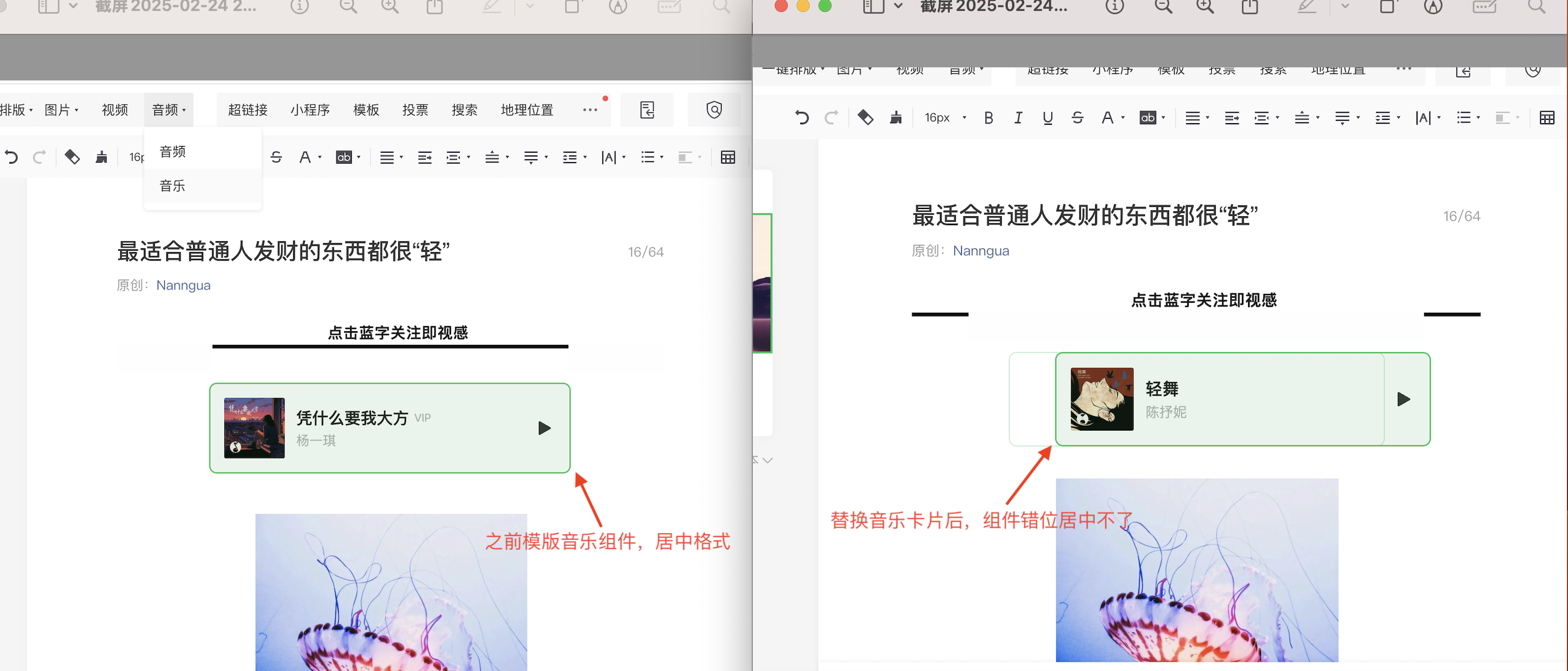
Task: Open background highlight color in right editor
Action: 1152,118
